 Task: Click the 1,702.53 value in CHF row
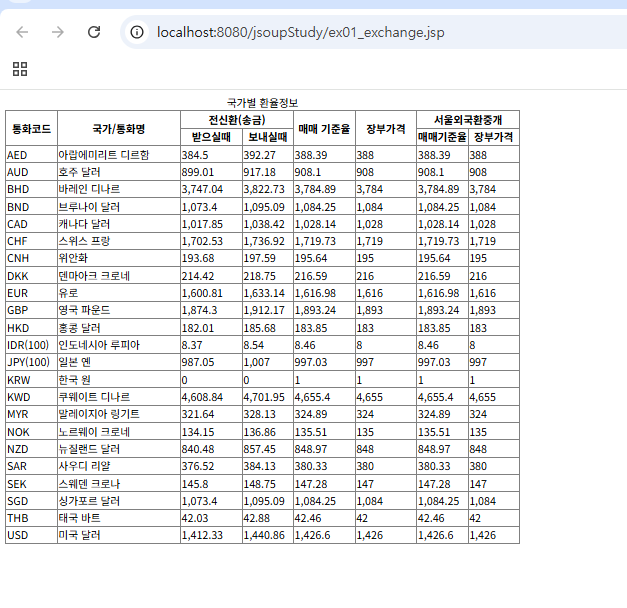click(202, 241)
